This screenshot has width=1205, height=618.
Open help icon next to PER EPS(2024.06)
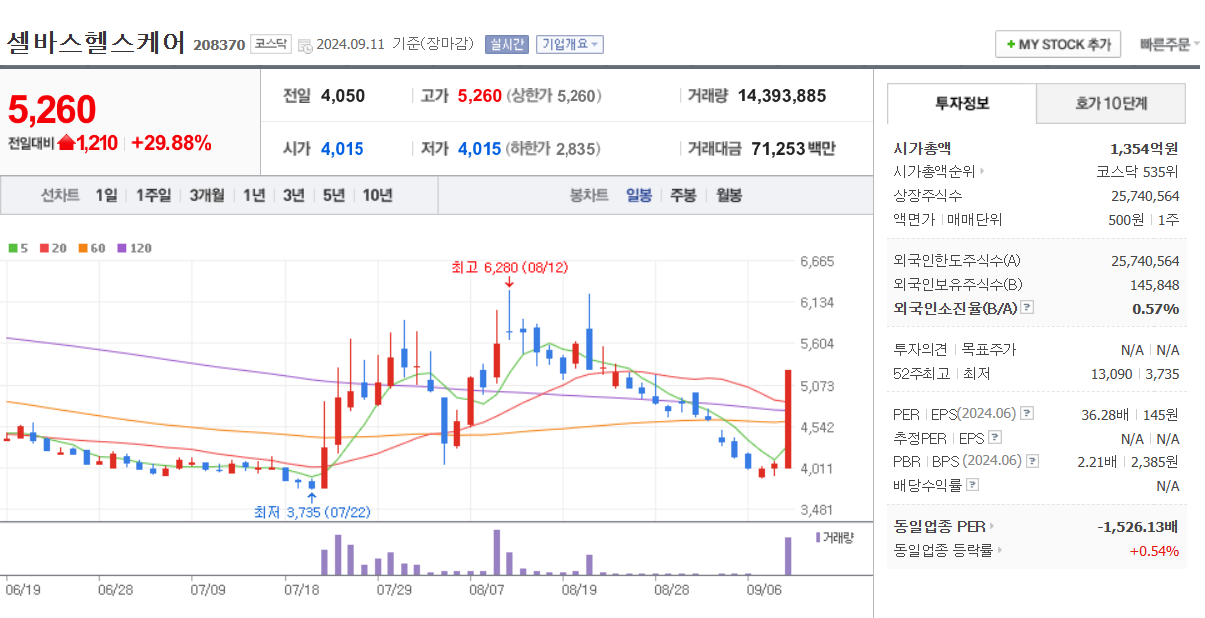tap(1027, 414)
